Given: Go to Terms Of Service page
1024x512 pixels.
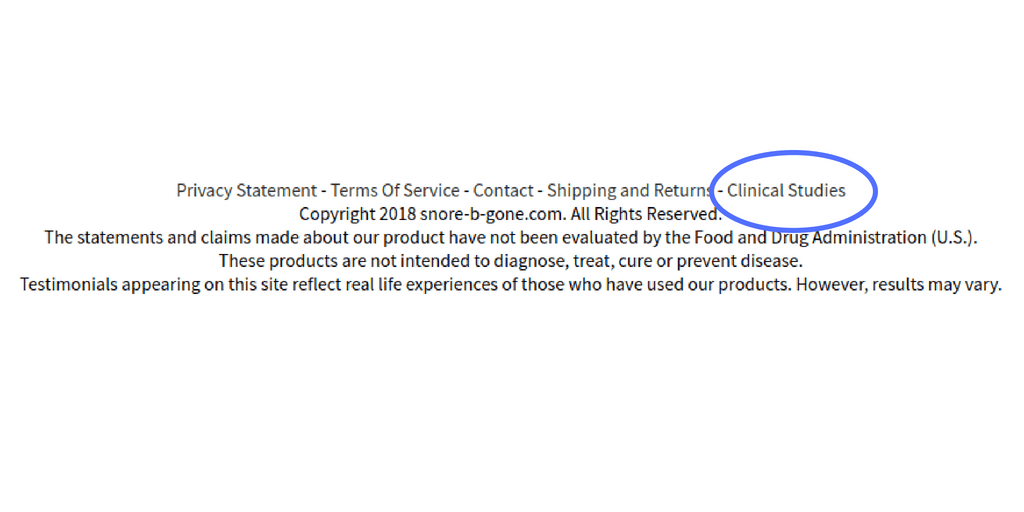Looking at the screenshot, I should click(395, 191).
